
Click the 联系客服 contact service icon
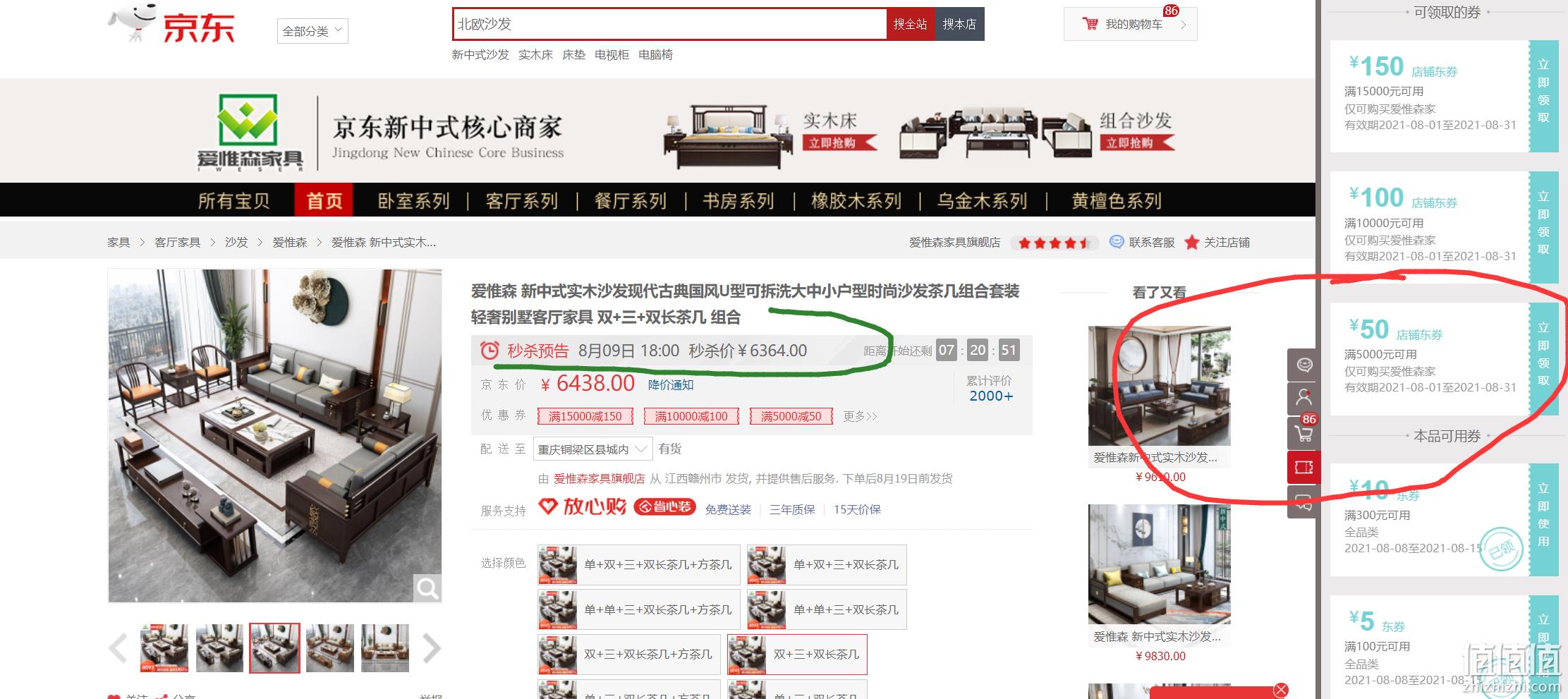pos(1117,242)
